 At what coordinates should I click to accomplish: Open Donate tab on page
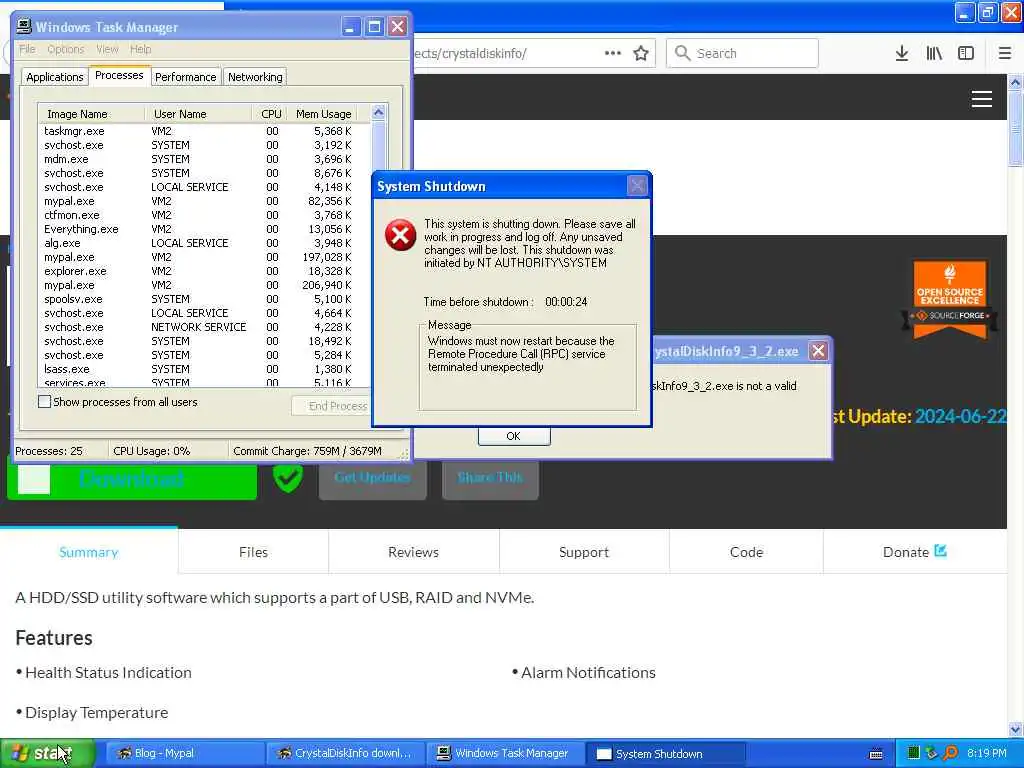914,552
